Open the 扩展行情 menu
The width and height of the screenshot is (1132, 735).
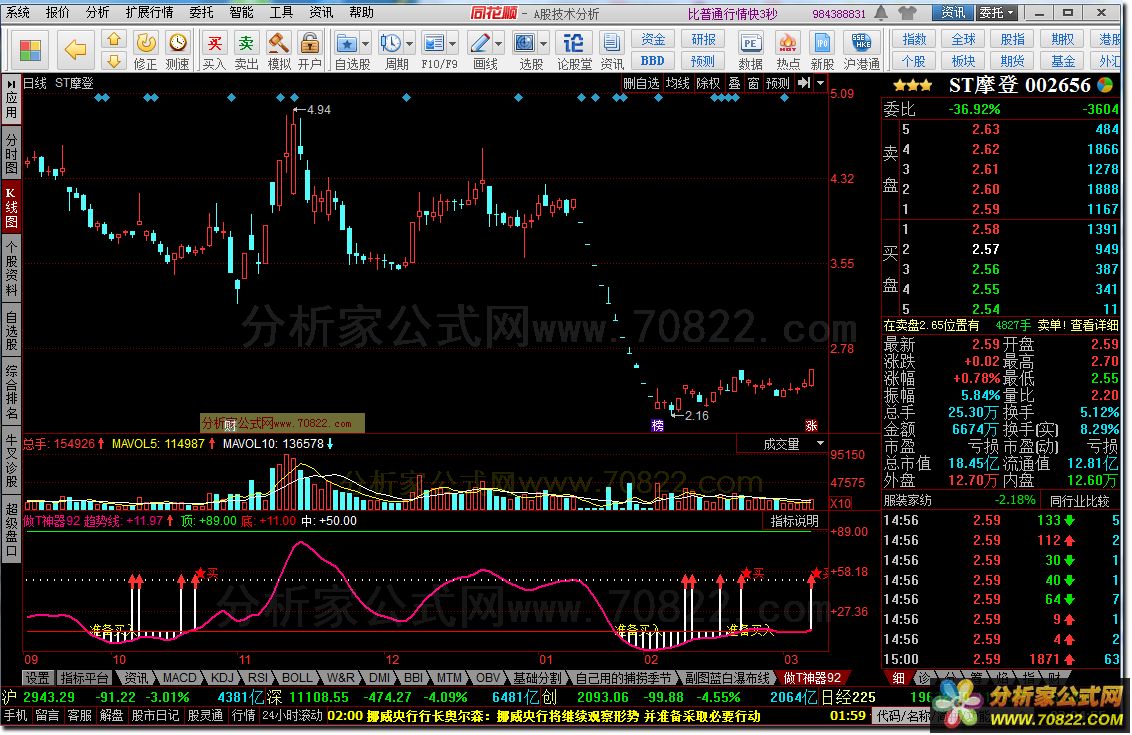pos(149,12)
